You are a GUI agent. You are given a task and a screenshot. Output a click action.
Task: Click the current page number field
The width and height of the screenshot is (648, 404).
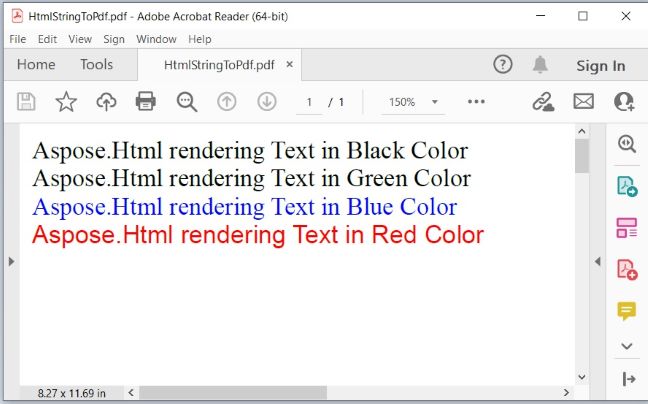click(310, 102)
